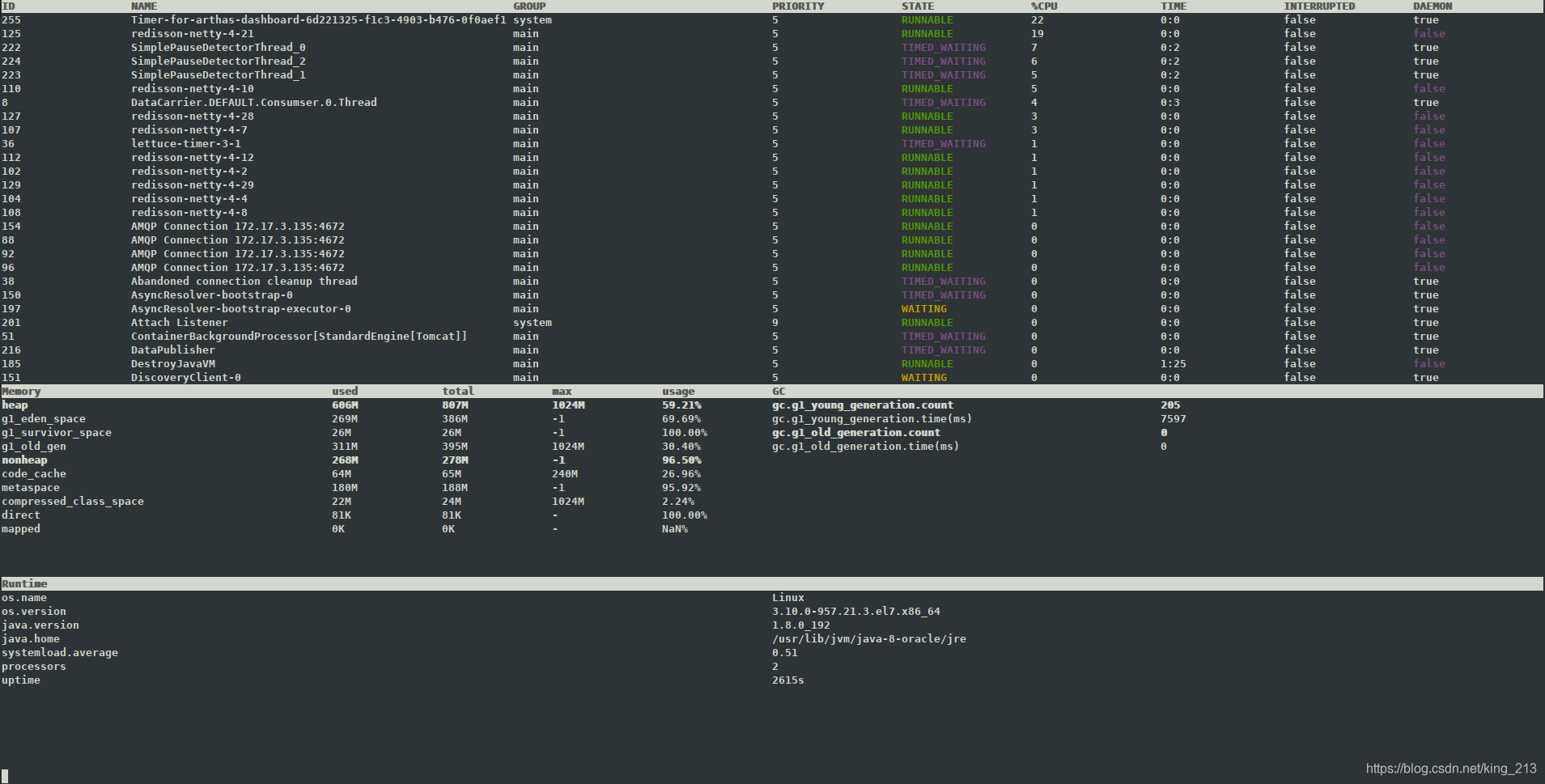Click the TIME column header
This screenshot has width=1545, height=784.
click(1174, 6)
